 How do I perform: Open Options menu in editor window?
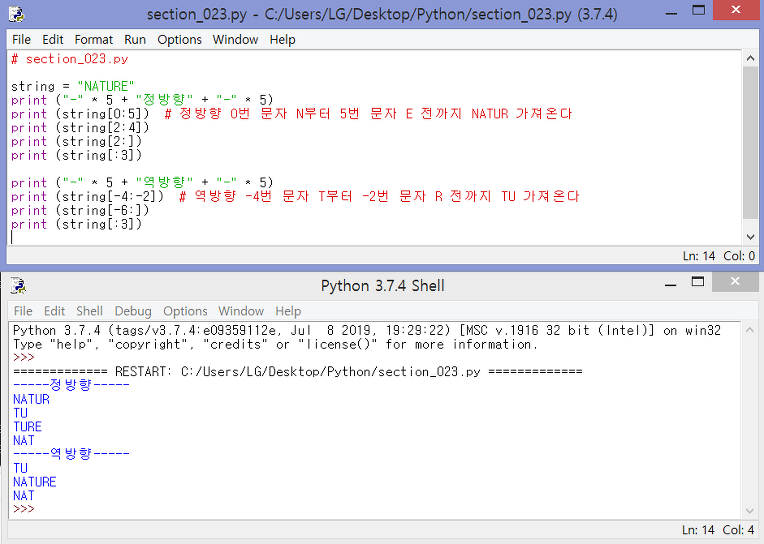click(179, 39)
